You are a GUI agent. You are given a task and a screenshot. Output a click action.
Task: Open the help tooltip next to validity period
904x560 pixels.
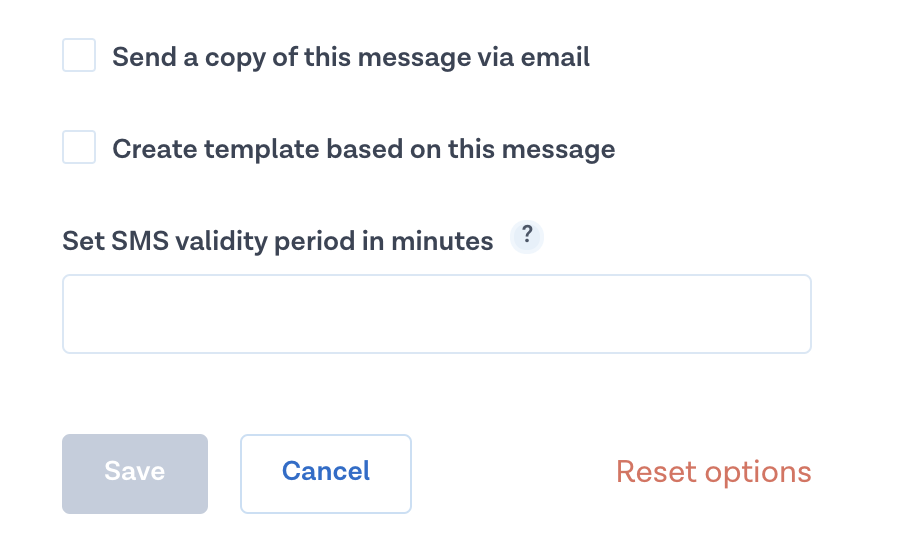pyautogui.click(x=527, y=238)
